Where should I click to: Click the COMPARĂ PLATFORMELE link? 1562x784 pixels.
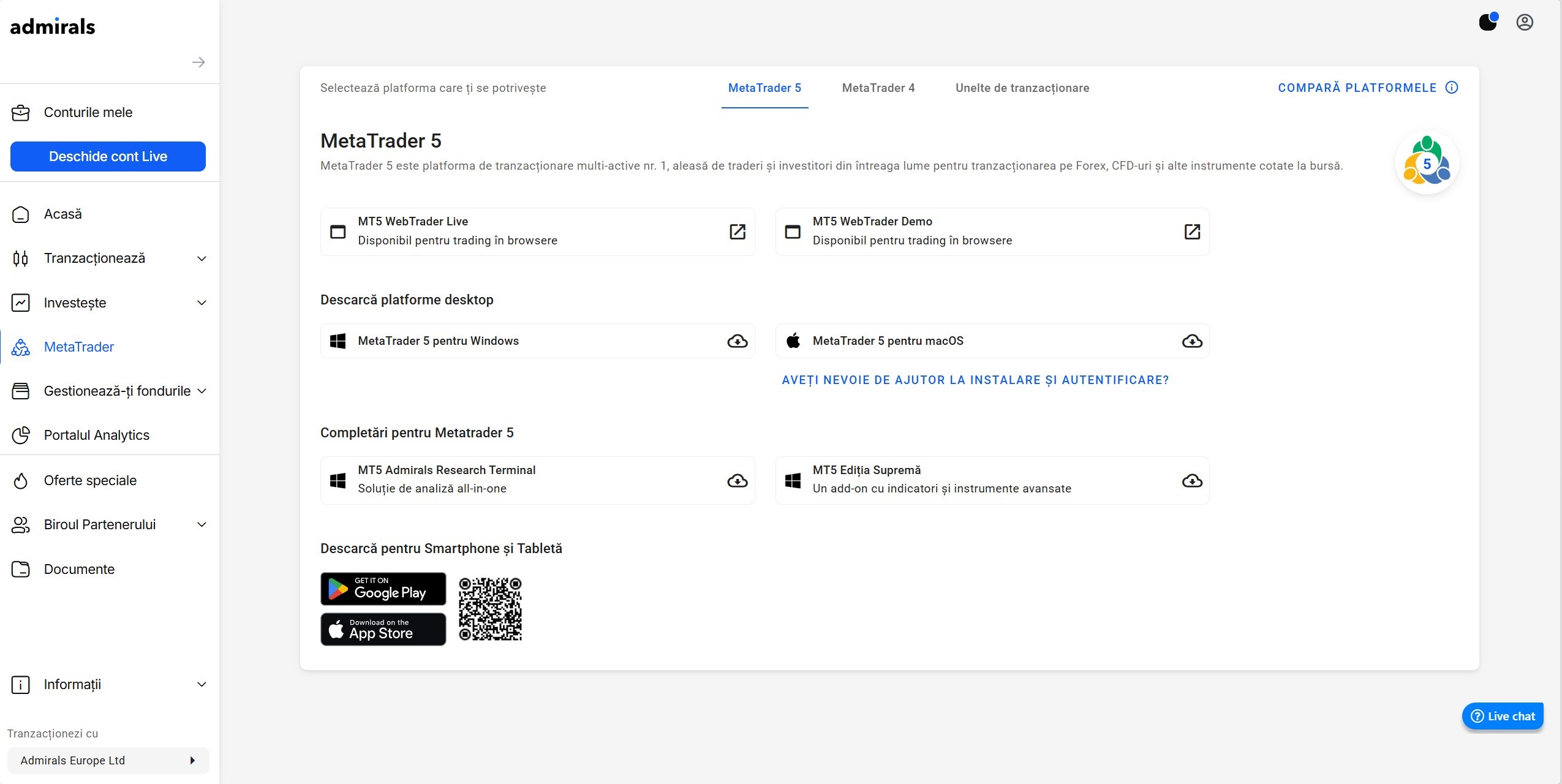click(1357, 88)
